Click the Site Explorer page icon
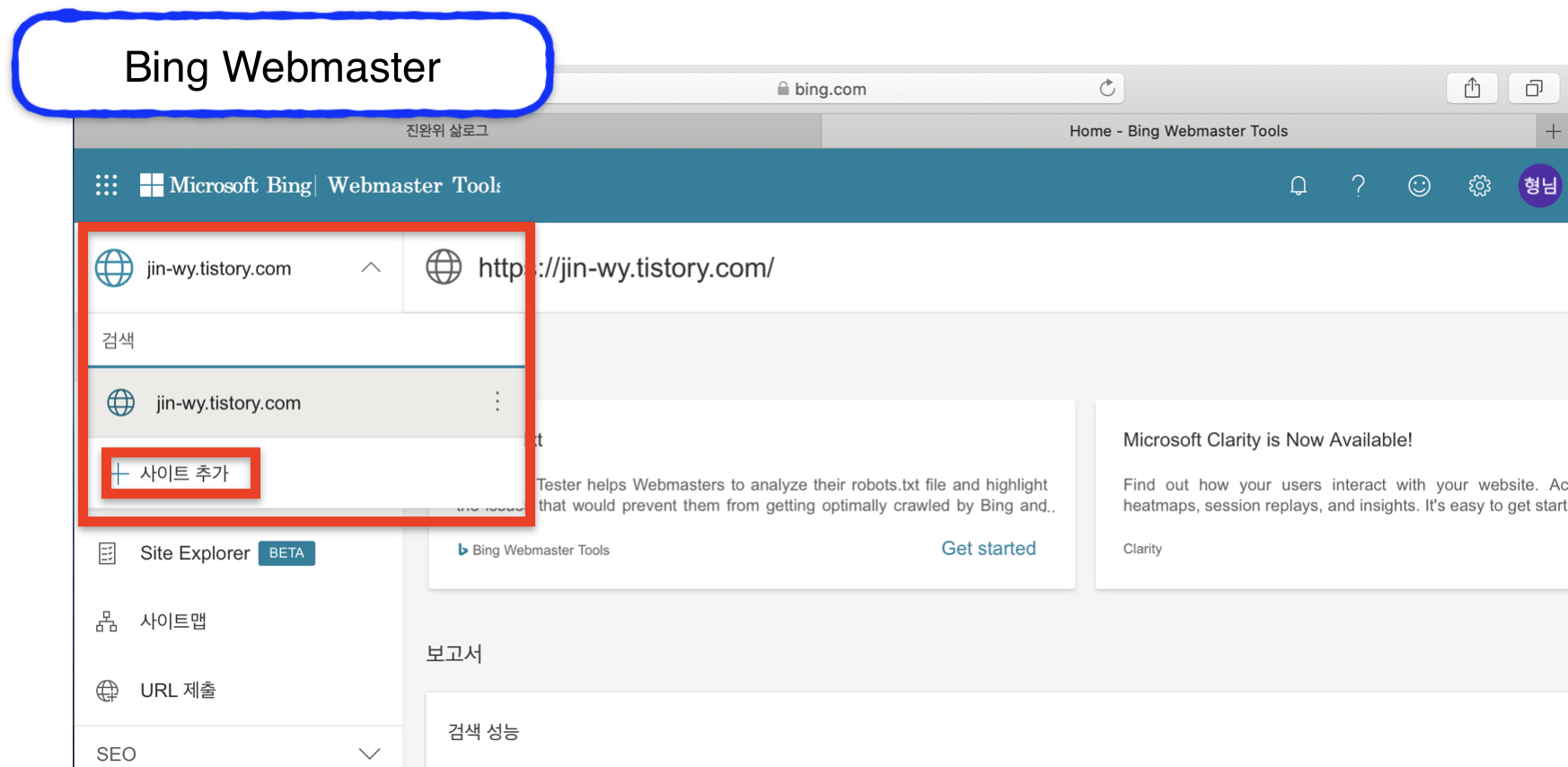The image size is (1568, 767). 107,553
